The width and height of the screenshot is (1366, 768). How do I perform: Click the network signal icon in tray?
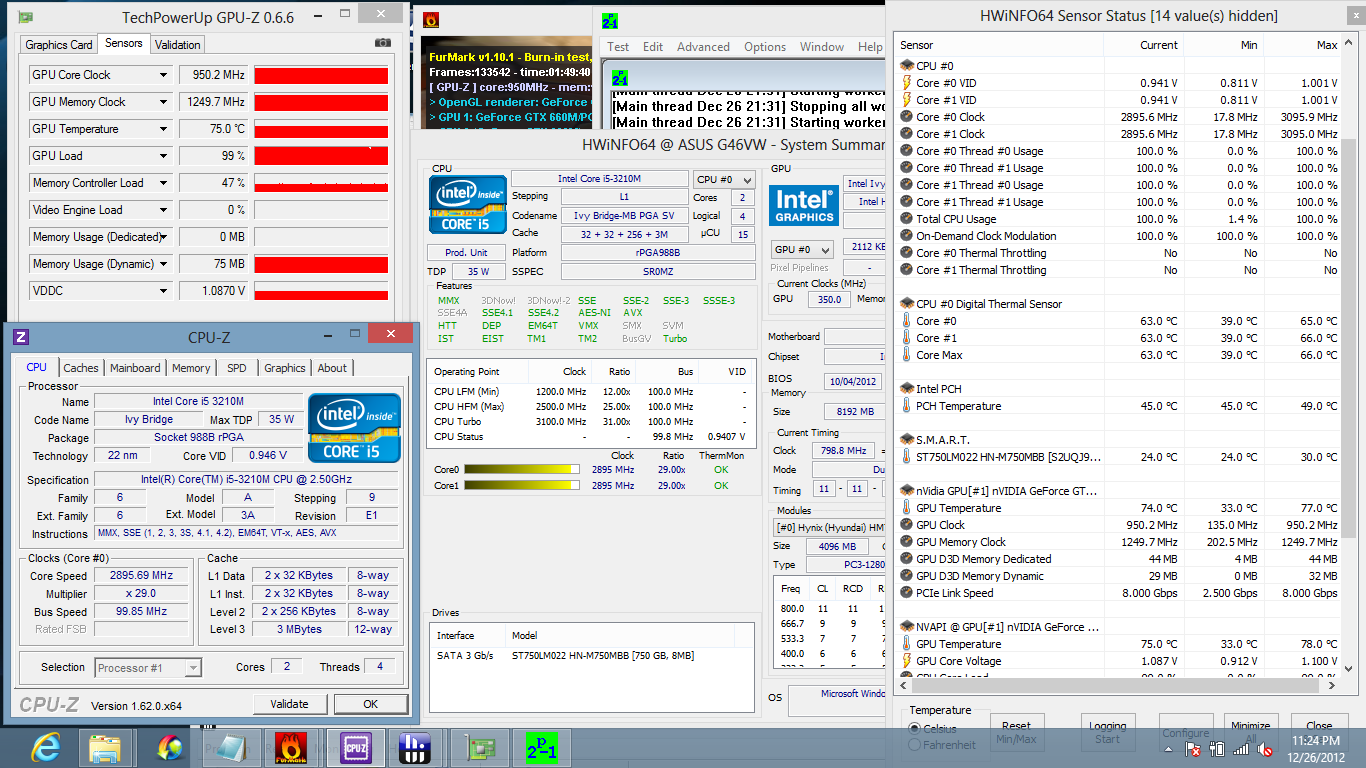click(x=1241, y=748)
